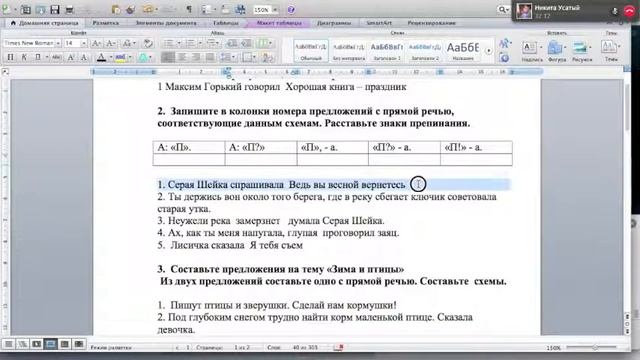Open the highlight color dropdown arrow
Viewport: 640px width, 360px height.
coord(130,57)
